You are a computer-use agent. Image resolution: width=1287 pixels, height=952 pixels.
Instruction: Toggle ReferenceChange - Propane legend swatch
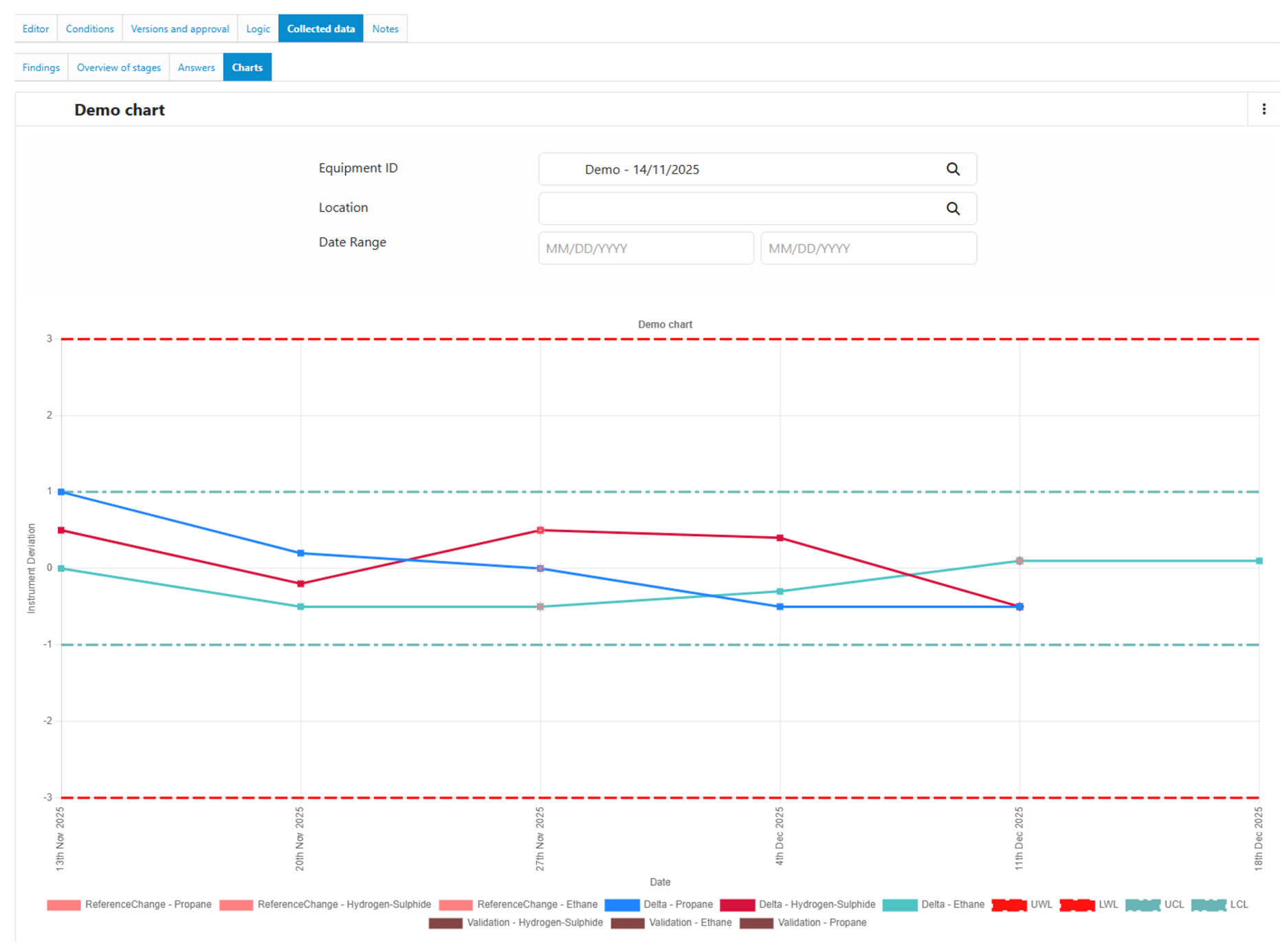click(64, 905)
